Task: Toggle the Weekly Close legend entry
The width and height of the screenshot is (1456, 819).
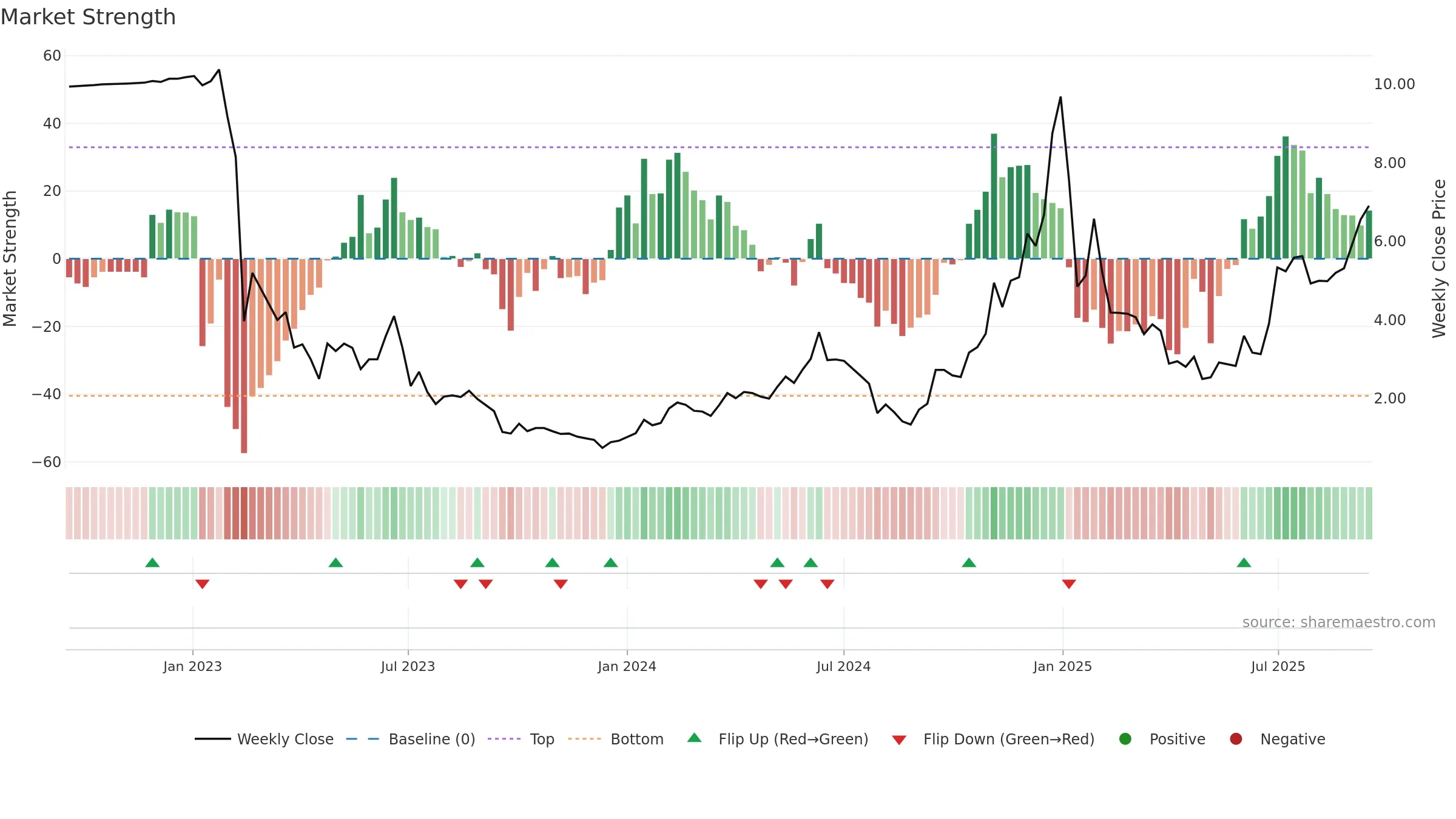Action: pos(265,739)
